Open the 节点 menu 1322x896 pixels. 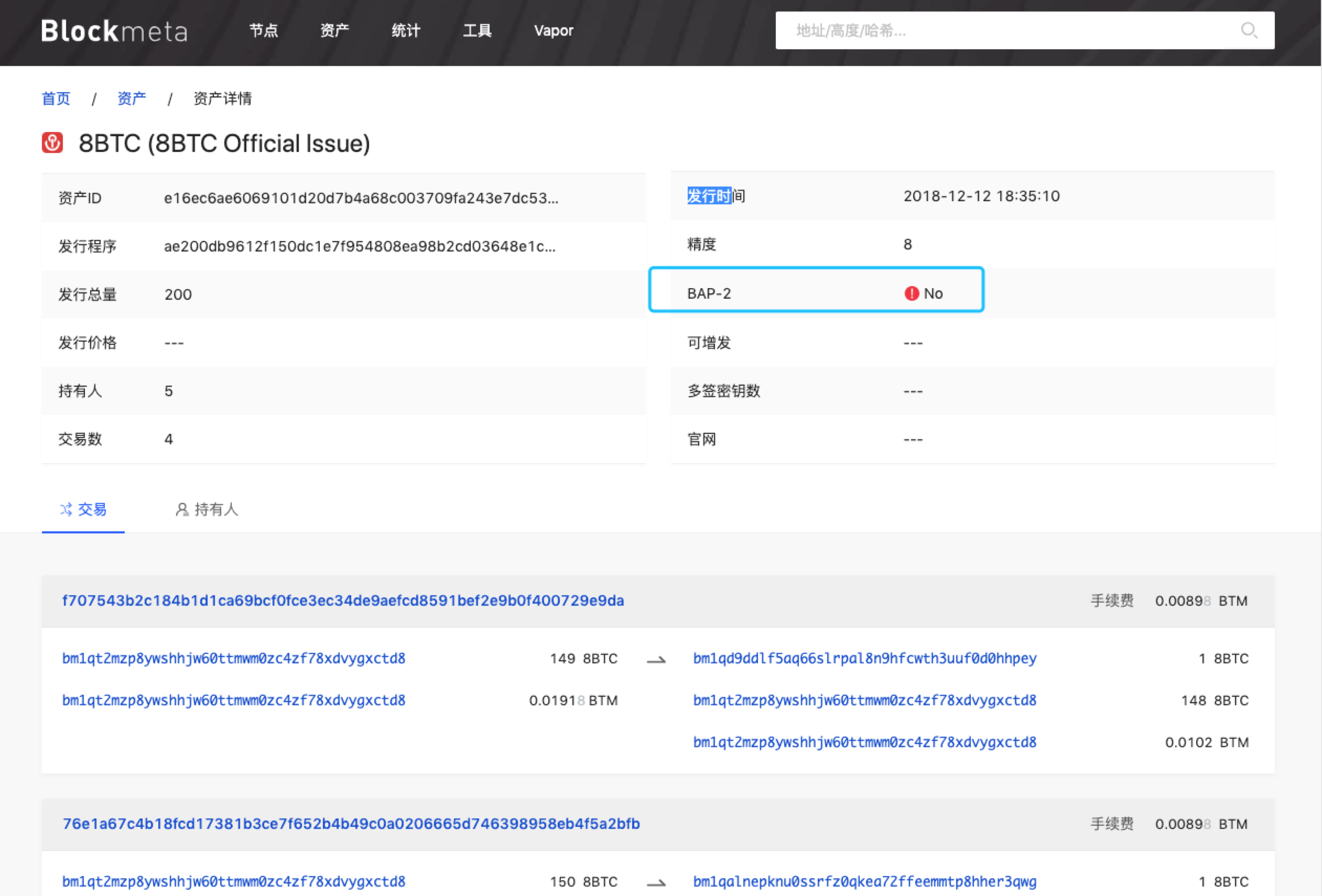point(263,31)
